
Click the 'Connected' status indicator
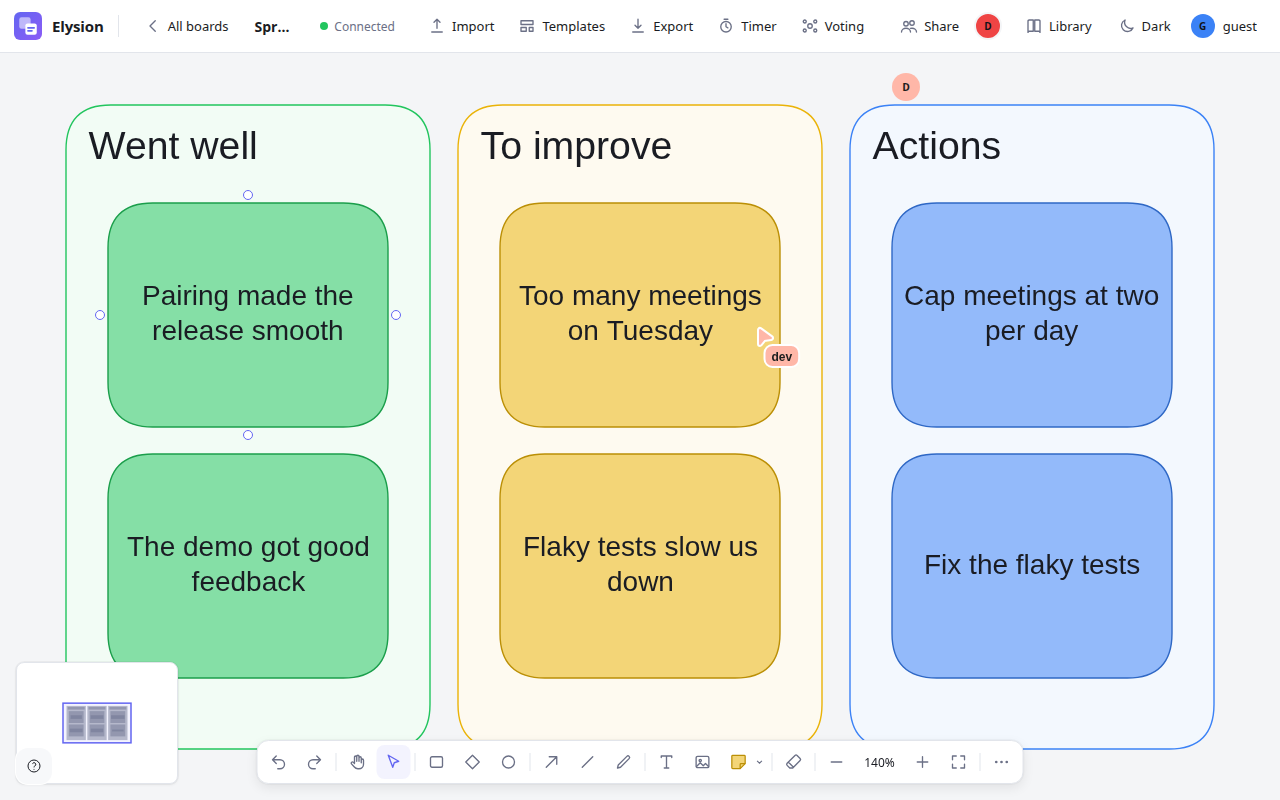[357, 26]
